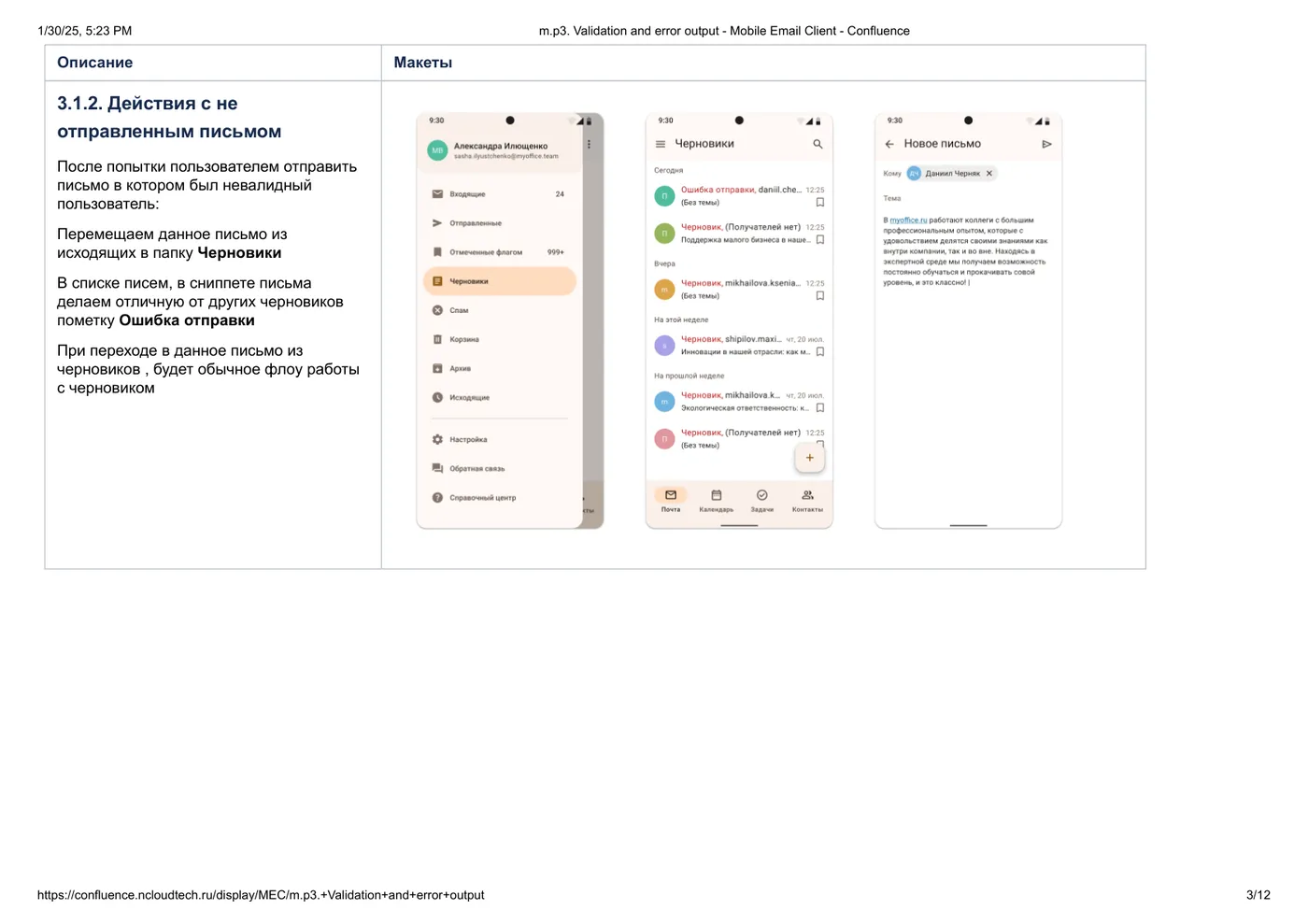Tap the purple avatar on shipilov.maxi draft
The image size is (1308, 924).
pos(664,346)
